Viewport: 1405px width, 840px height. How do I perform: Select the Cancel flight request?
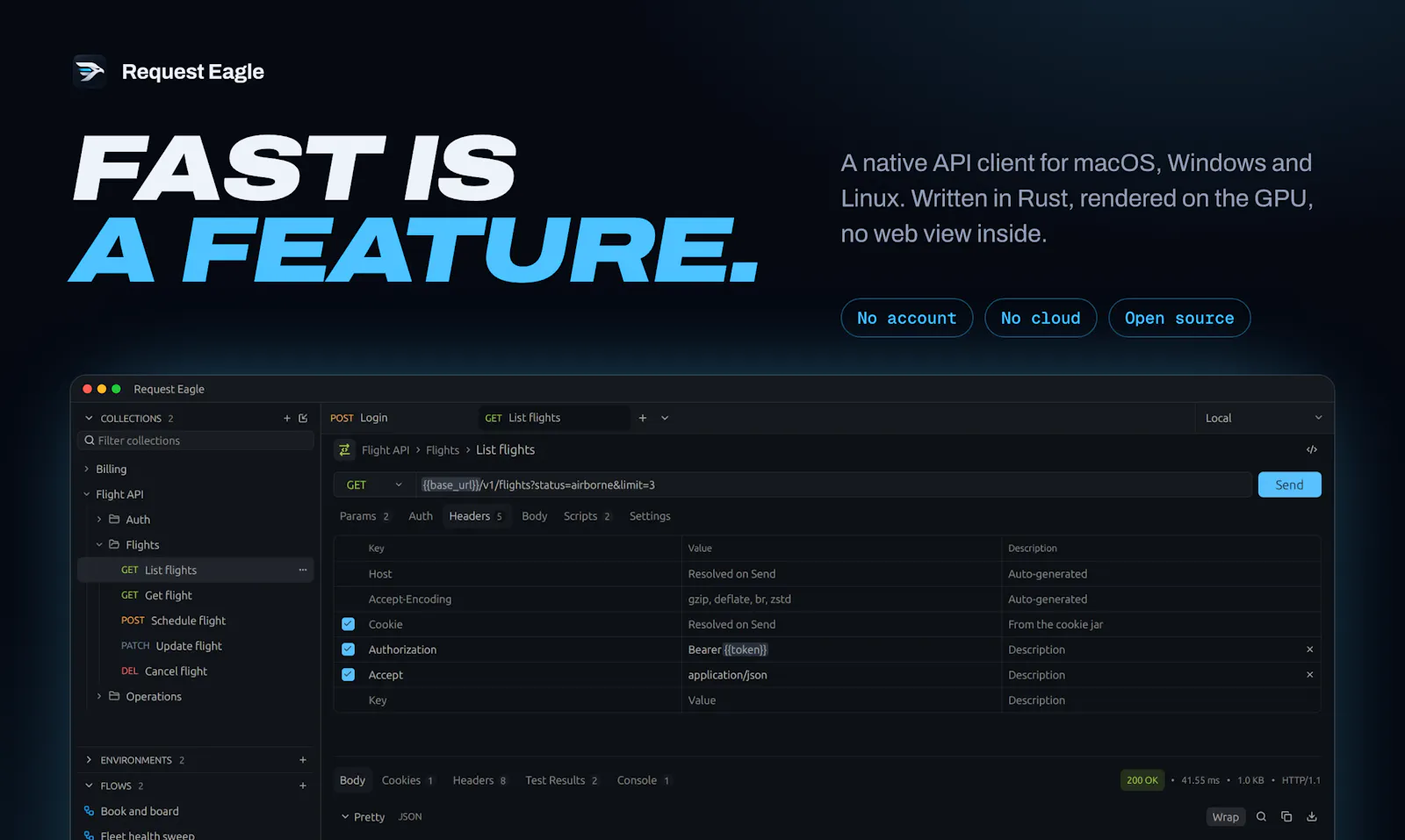196,671
